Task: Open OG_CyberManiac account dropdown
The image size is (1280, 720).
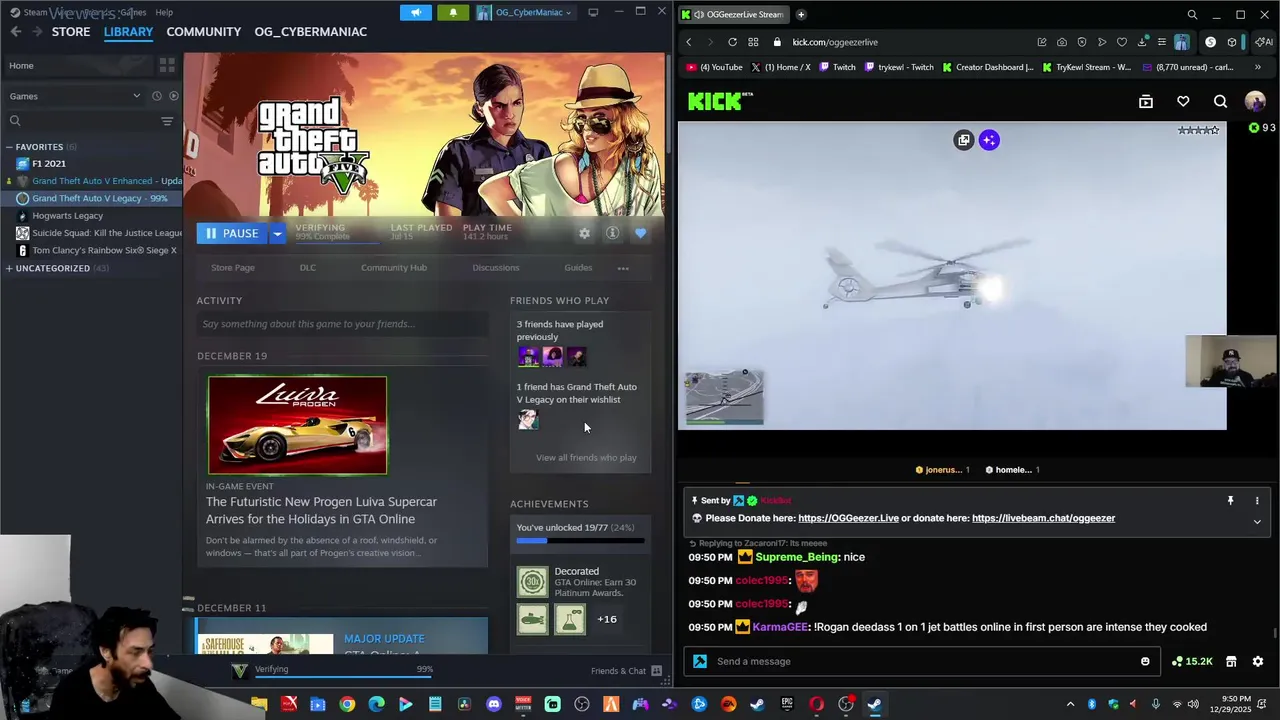Action: tap(525, 12)
